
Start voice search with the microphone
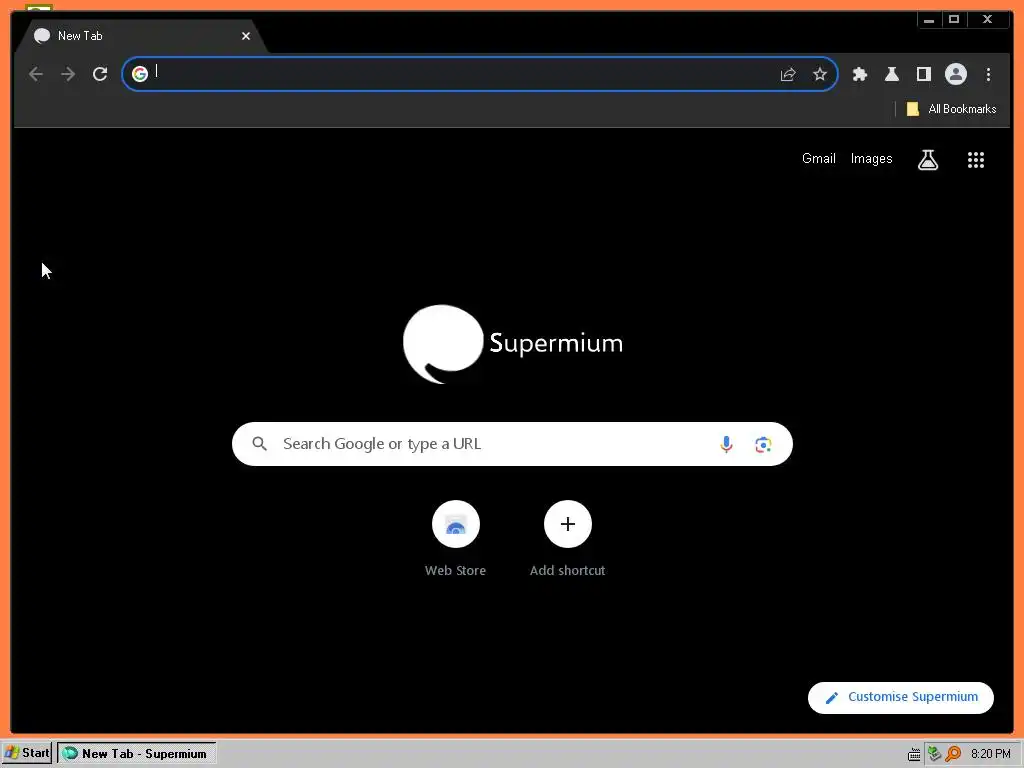726,444
